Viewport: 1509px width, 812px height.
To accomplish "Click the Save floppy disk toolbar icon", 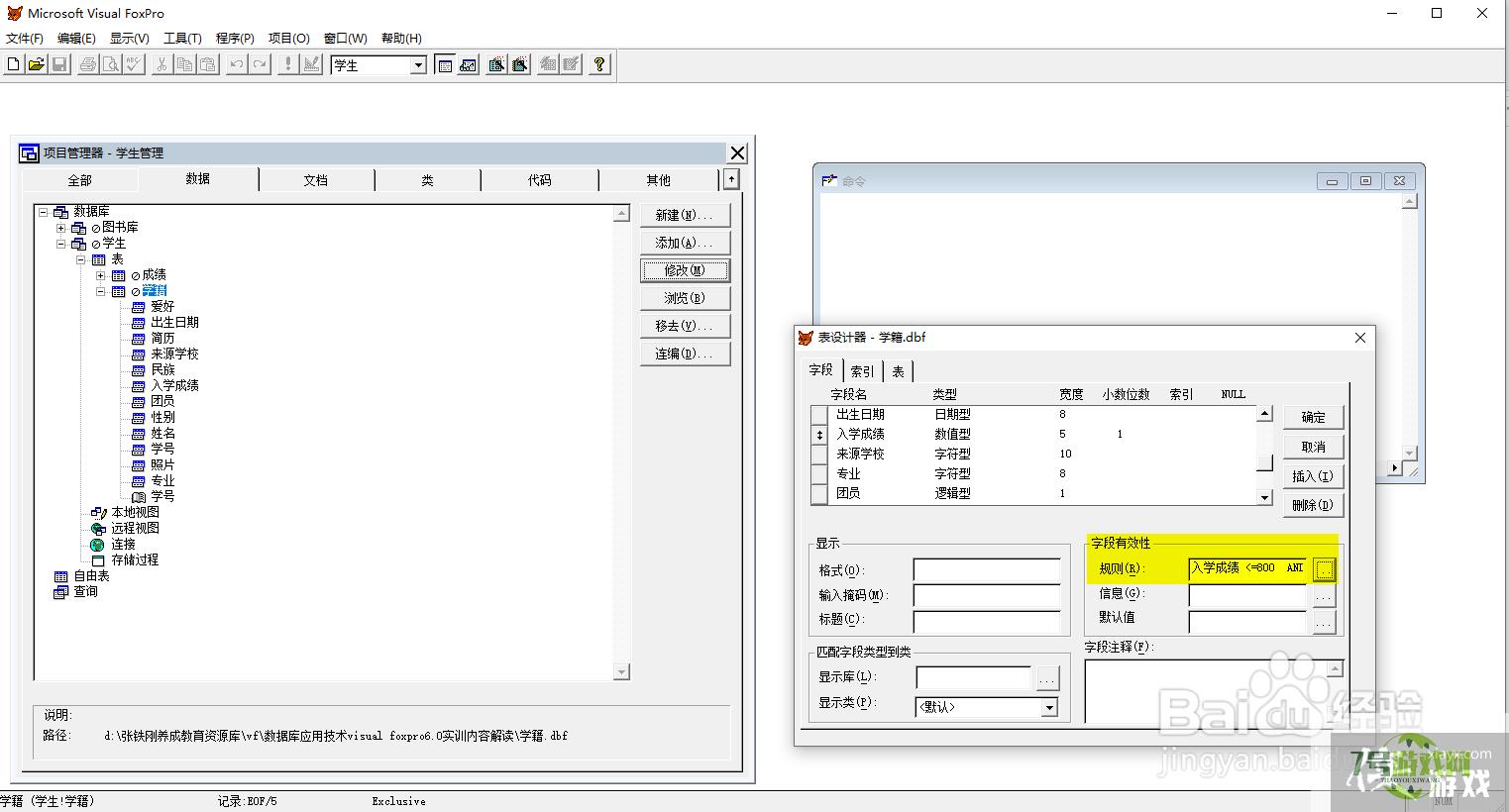I will coord(58,64).
